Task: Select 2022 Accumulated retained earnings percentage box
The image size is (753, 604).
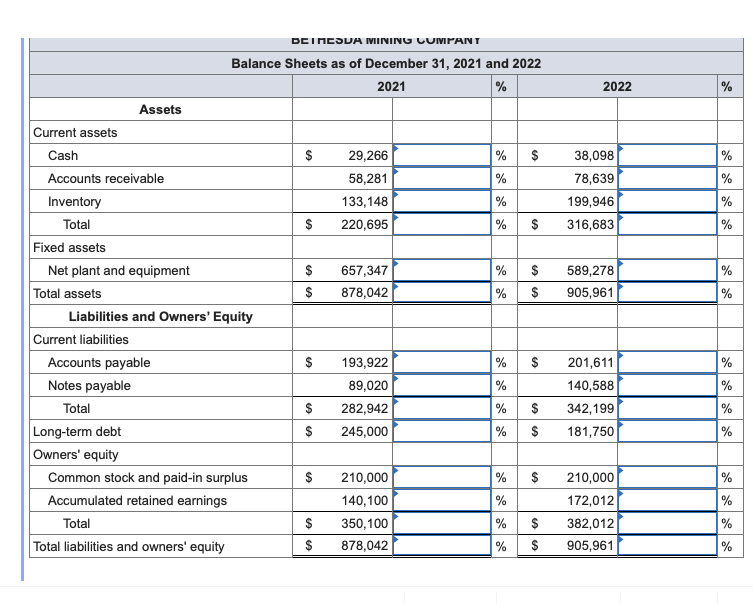Action: point(667,500)
